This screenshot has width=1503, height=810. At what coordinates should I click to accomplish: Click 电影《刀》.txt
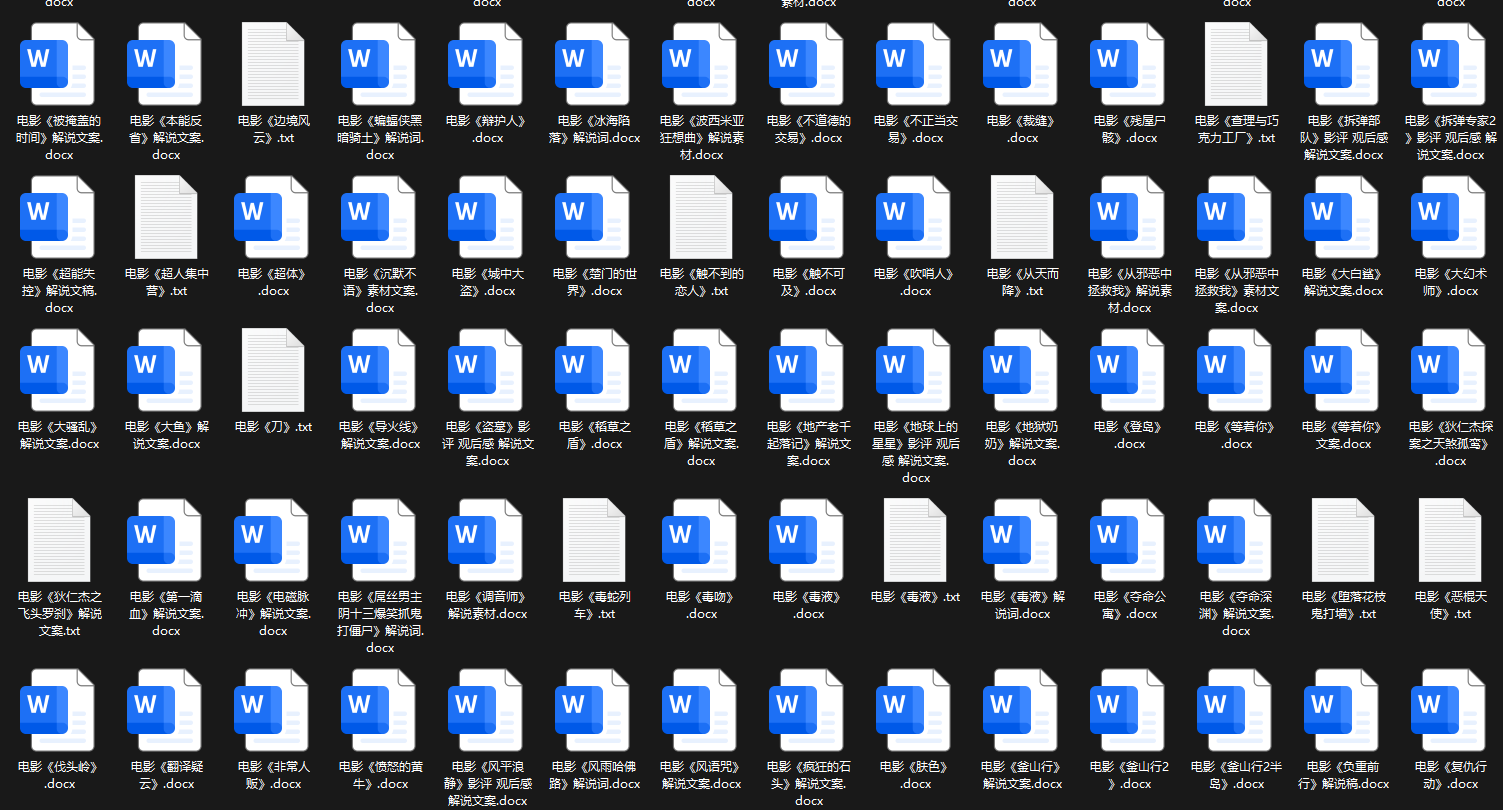pyautogui.click(x=271, y=366)
